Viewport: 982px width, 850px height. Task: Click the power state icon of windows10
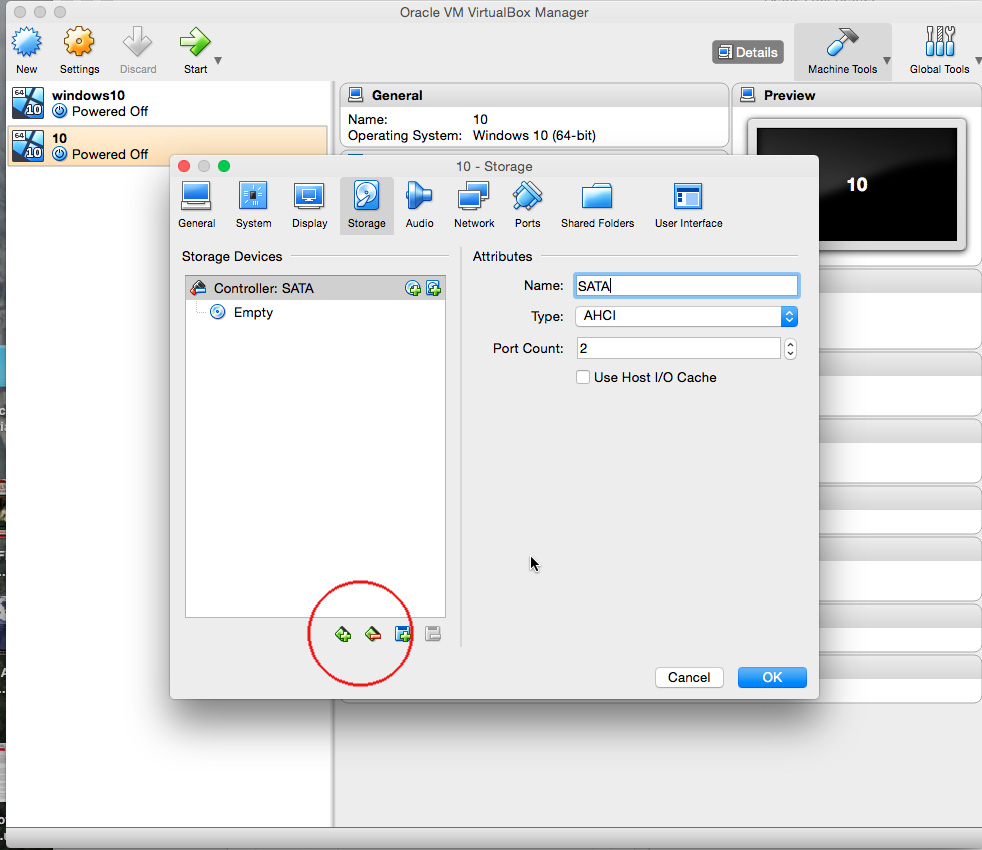[x=59, y=111]
